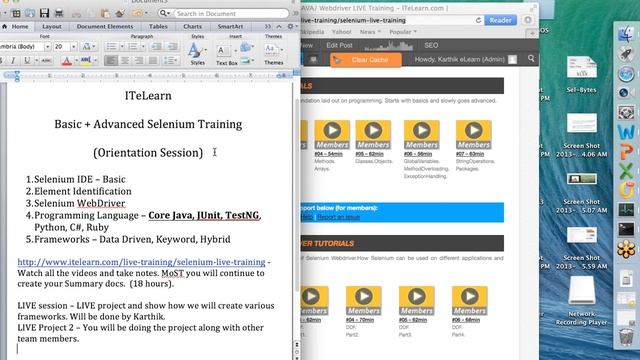Play video #04 - 54min
This screenshot has height=360, width=640.
[x=332, y=134]
